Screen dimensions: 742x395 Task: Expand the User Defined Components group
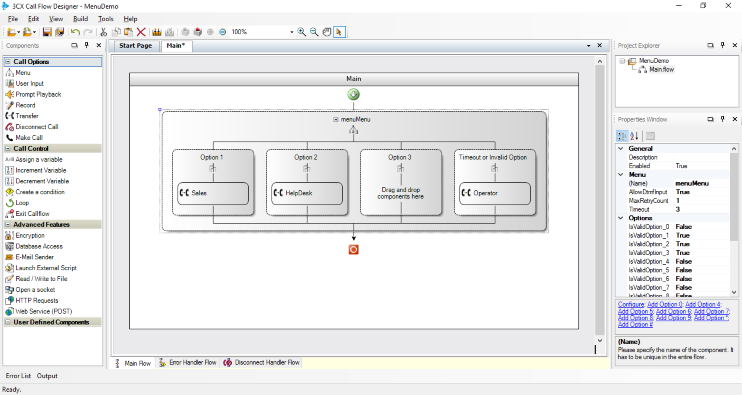pyautogui.click(x=8, y=322)
